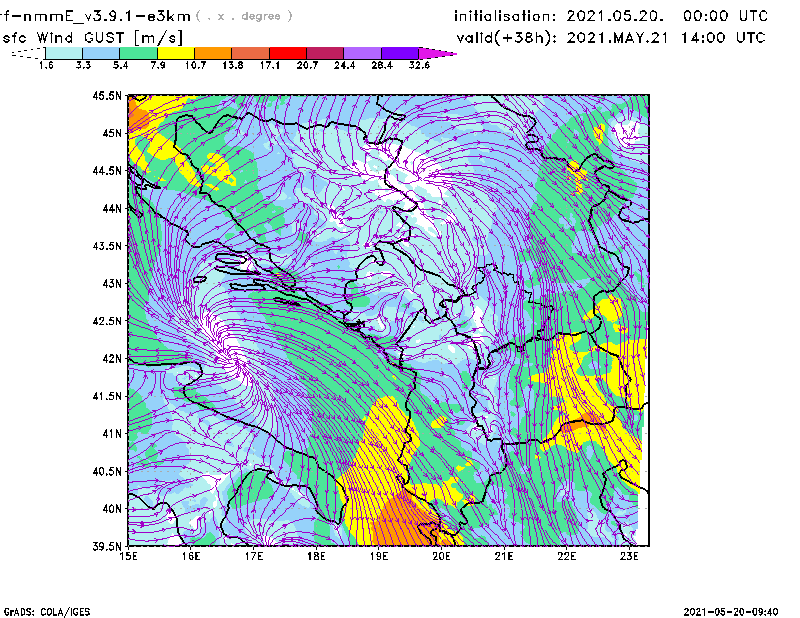The image size is (800, 618).
Task: Click the '24.4' colorbar value
Action: tap(344, 65)
